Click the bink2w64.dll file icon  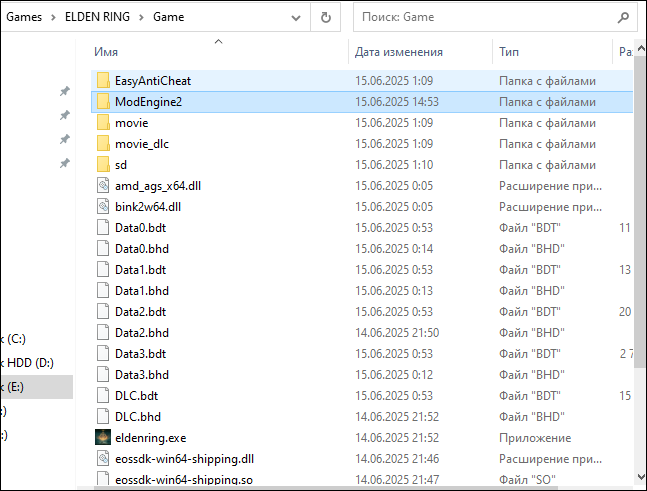103,207
